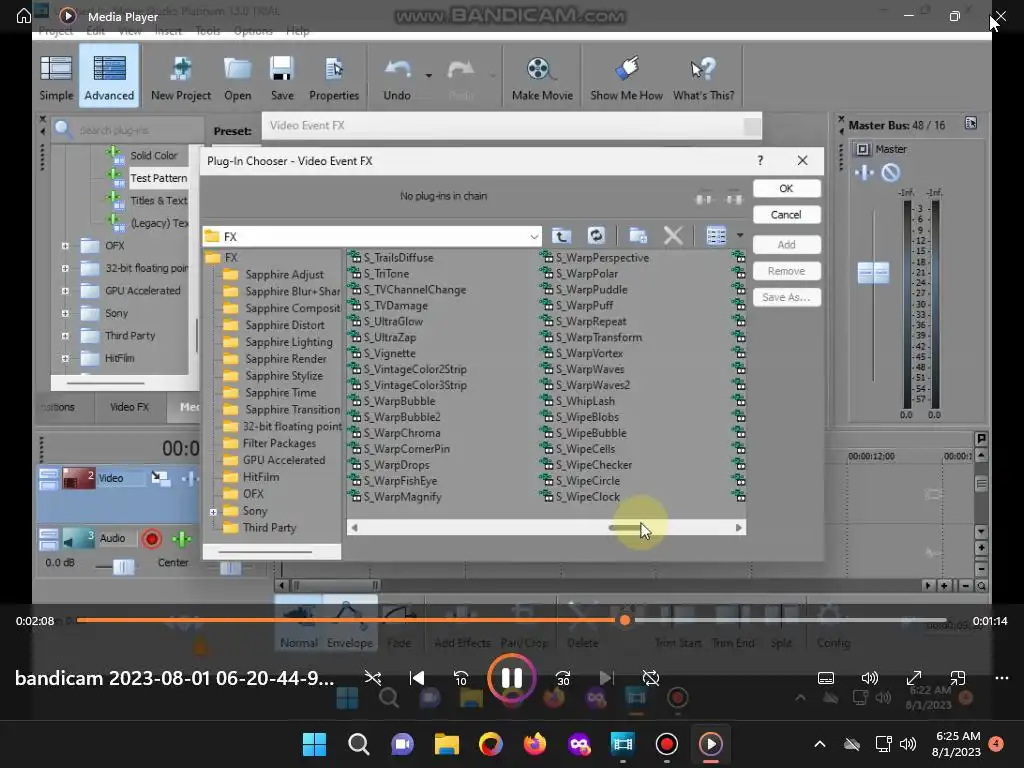The width and height of the screenshot is (1024, 768).
Task: Open the Normal edit tool tab
Action: click(x=298, y=622)
